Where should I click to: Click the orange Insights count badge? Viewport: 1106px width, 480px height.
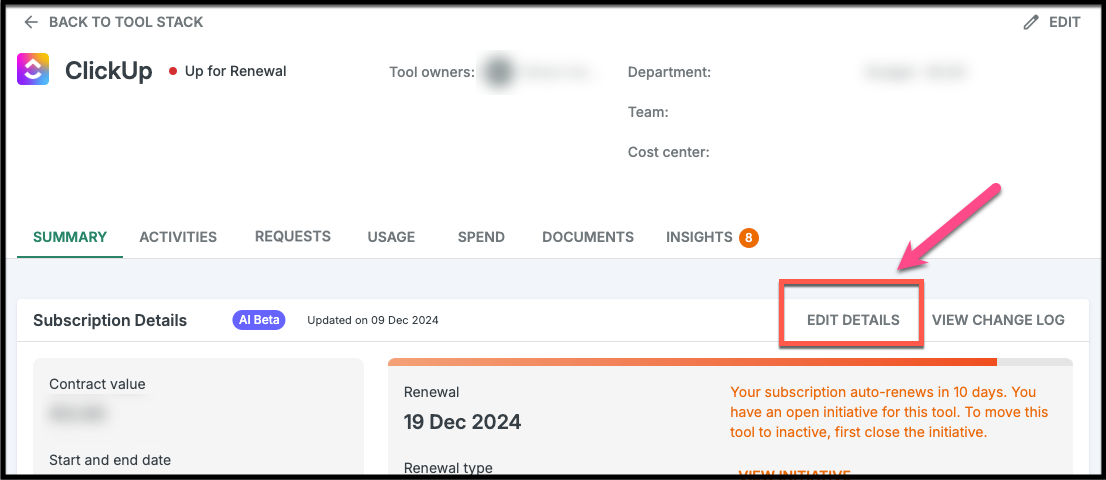click(x=749, y=238)
